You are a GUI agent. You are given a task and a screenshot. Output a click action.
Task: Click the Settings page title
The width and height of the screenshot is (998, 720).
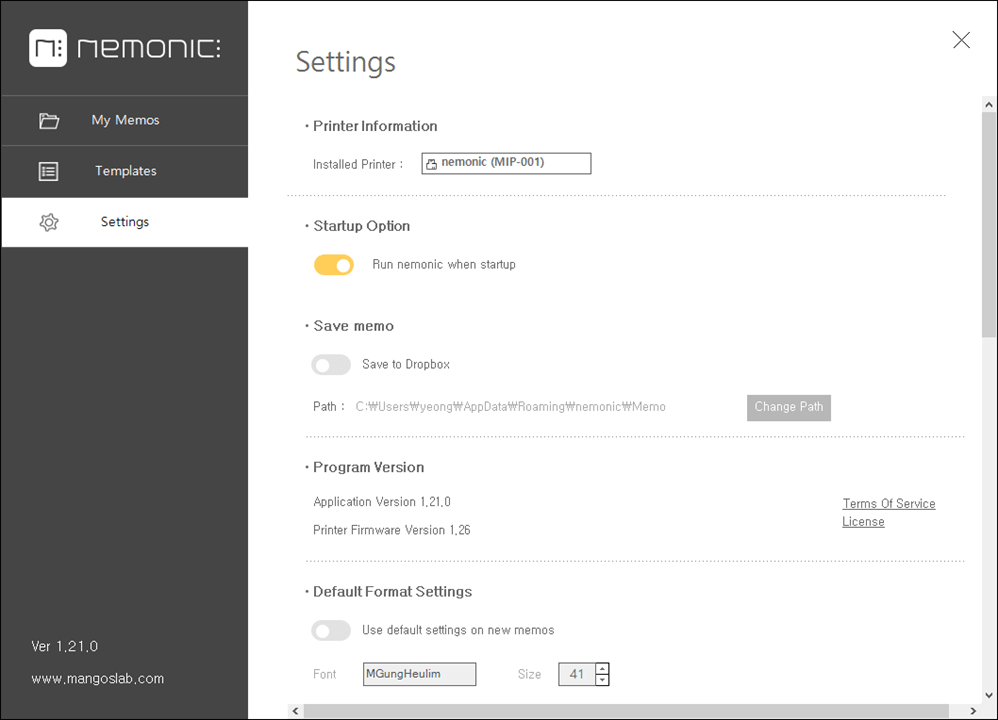346,62
